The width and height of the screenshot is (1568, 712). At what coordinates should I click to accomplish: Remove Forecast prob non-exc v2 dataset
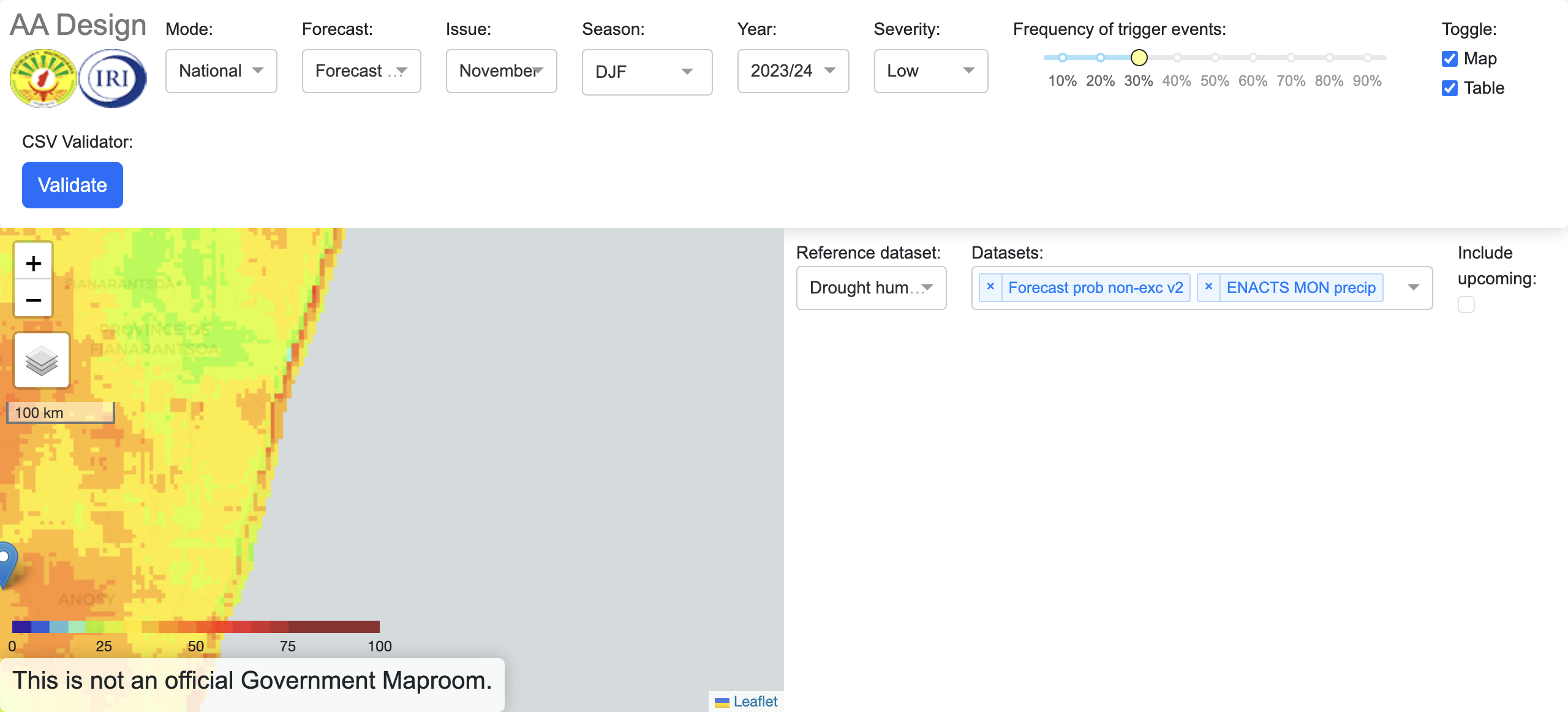[990, 287]
